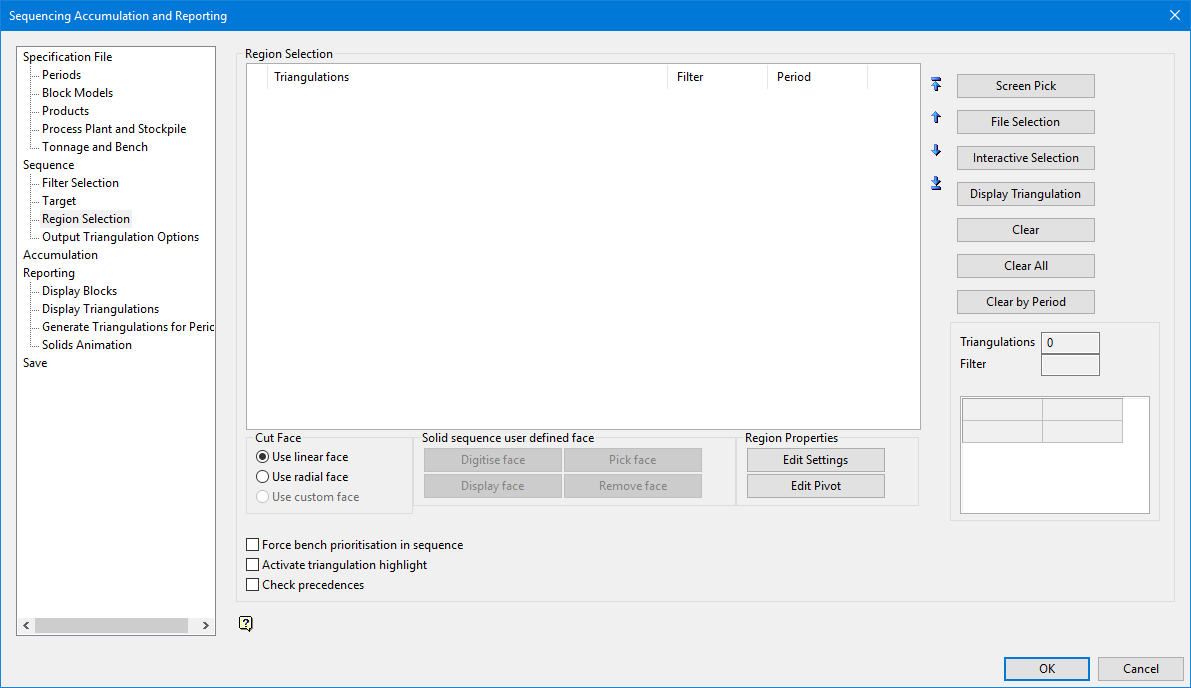Click the Clear by Period button
1191x688 pixels.
tap(1025, 302)
